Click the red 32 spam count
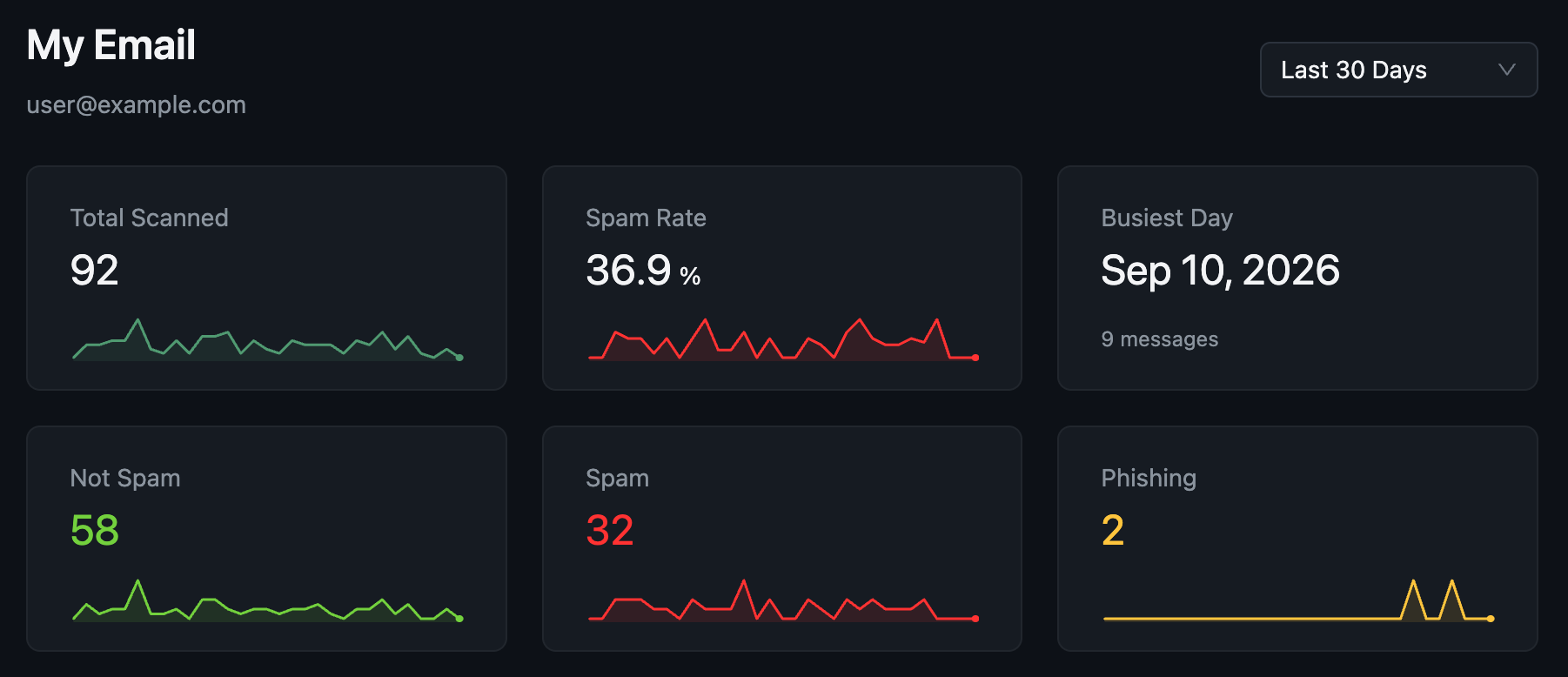This screenshot has width=1568, height=677. (x=610, y=530)
